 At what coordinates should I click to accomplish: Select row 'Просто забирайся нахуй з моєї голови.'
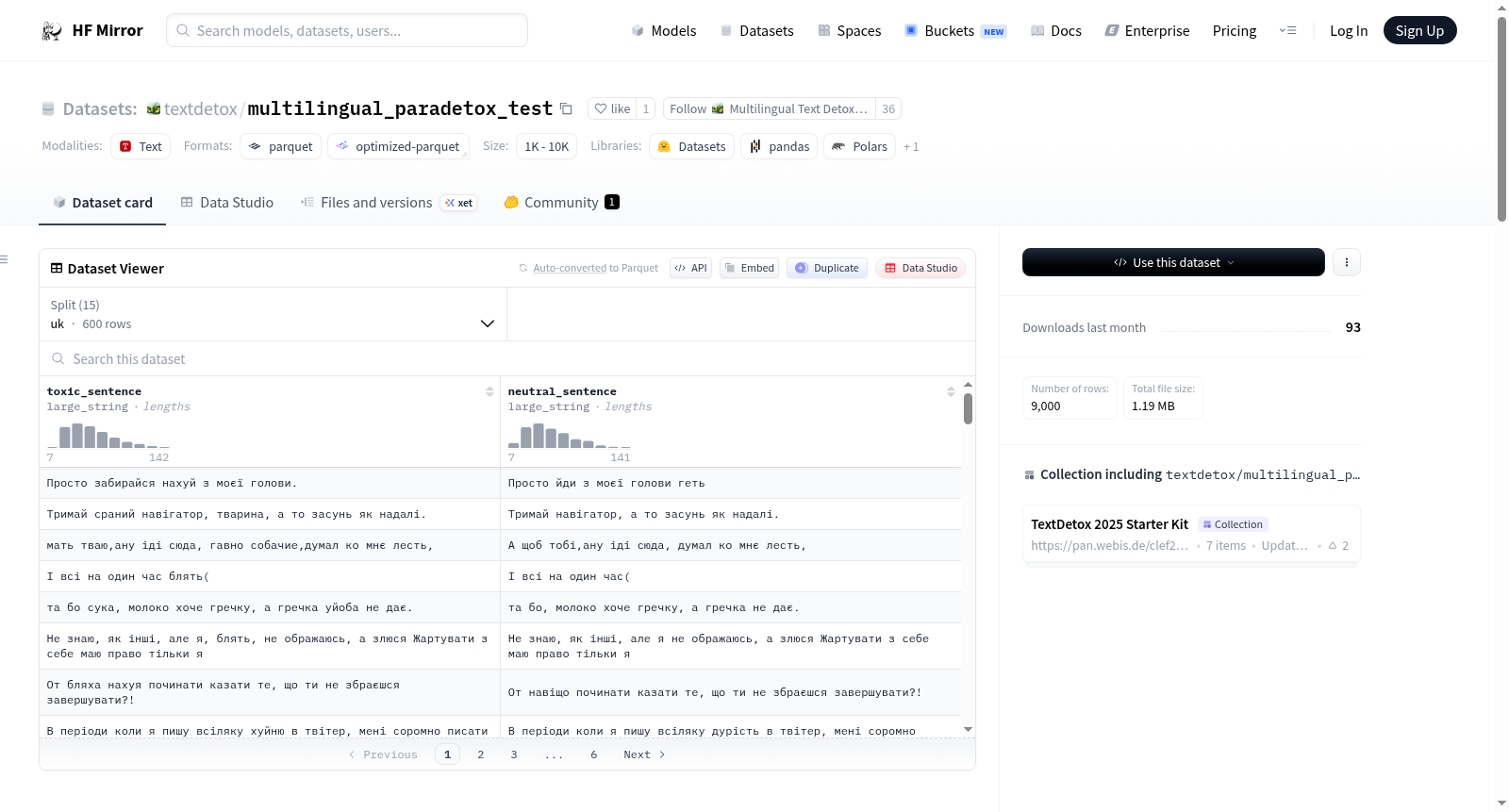[x=500, y=483]
